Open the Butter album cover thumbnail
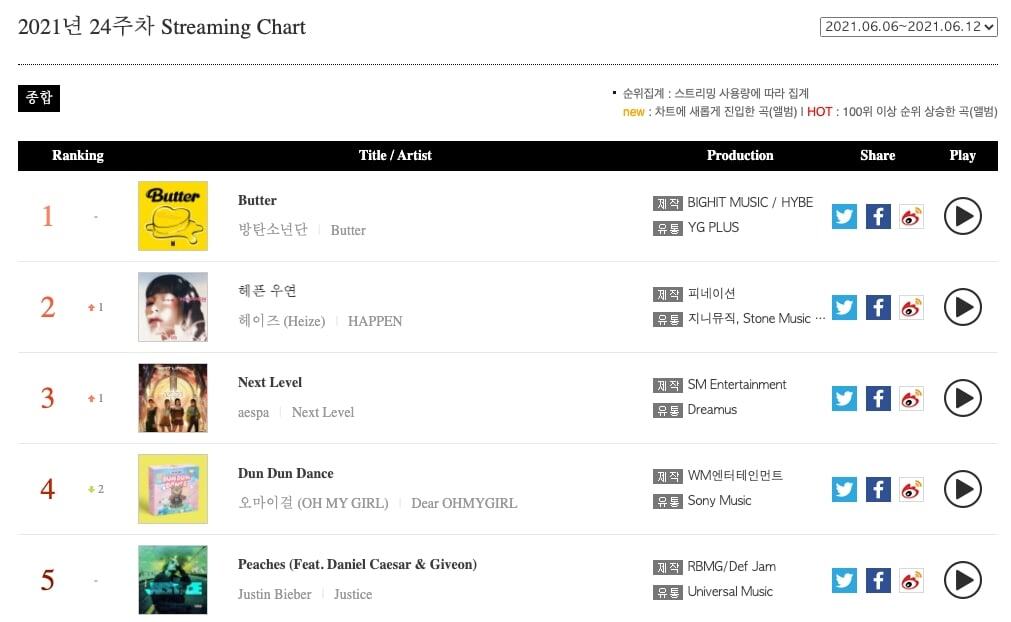Image resolution: width=1011 pixels, height=622 pixels. (x=173, y=216)
